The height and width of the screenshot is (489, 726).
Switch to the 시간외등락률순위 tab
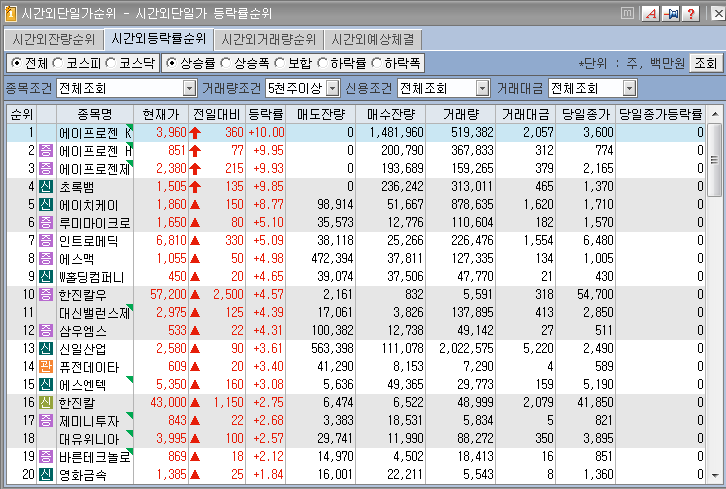click(x=159, y=38)
